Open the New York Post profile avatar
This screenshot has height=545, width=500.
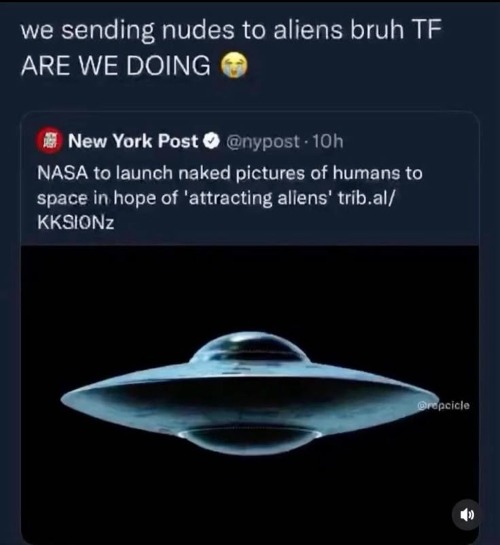pos(49,141)
